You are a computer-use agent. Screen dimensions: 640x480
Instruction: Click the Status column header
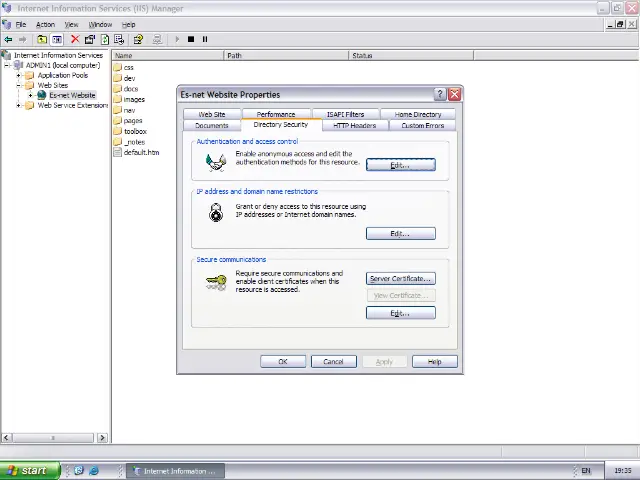pos(411,55)
